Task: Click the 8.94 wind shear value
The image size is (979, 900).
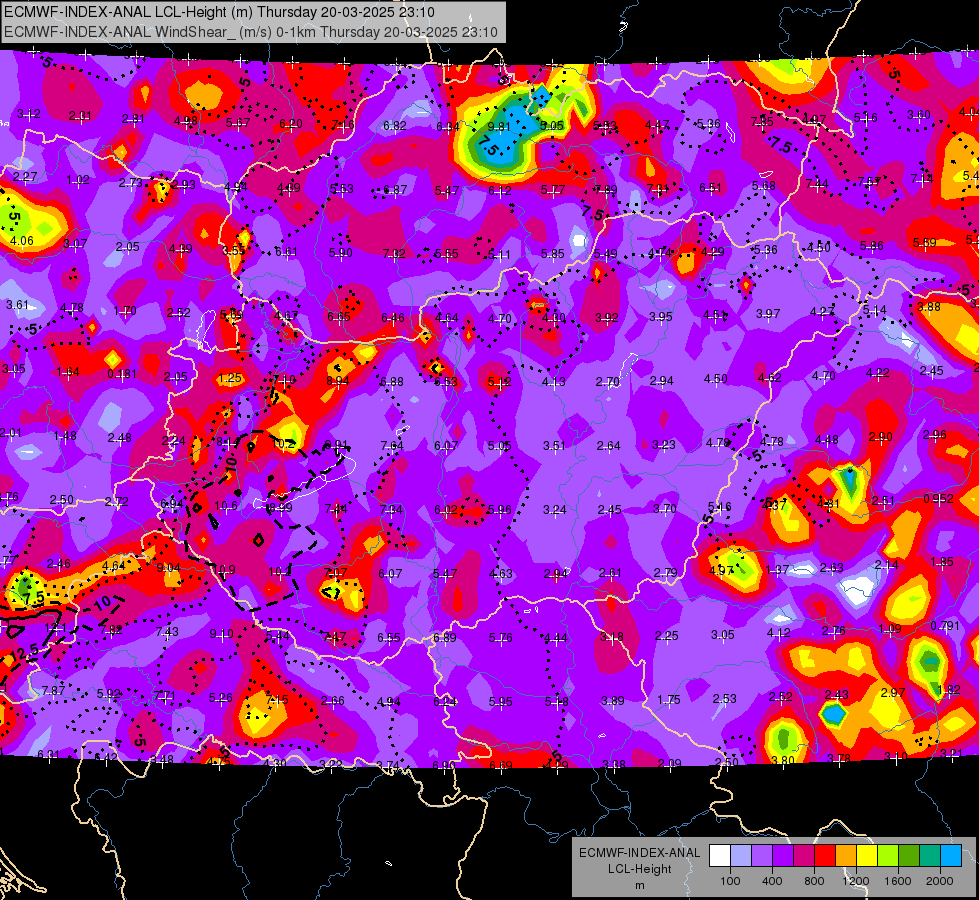Action: coord(338,380)
